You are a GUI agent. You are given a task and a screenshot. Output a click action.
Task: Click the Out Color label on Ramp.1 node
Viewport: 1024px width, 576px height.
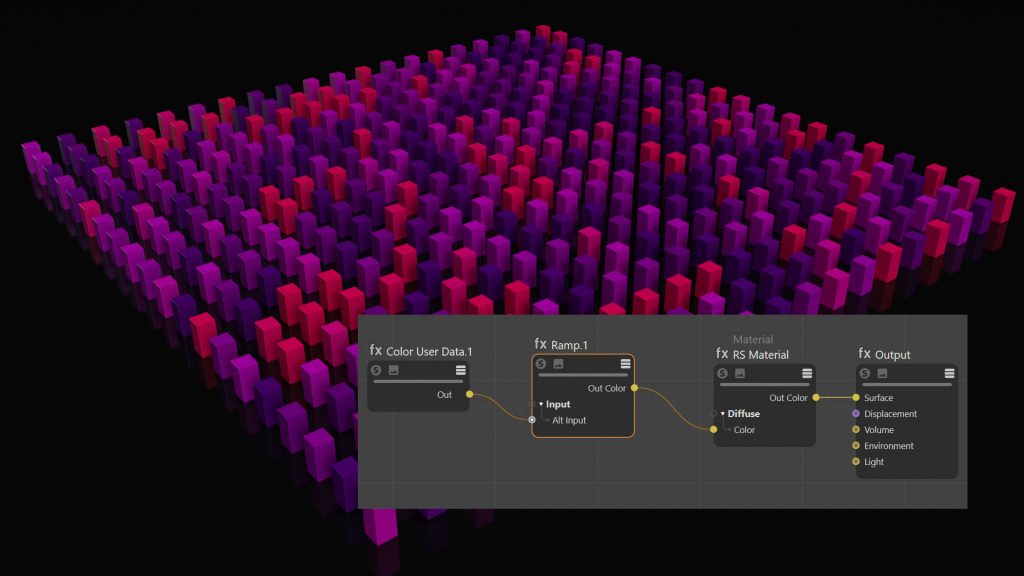607,388
